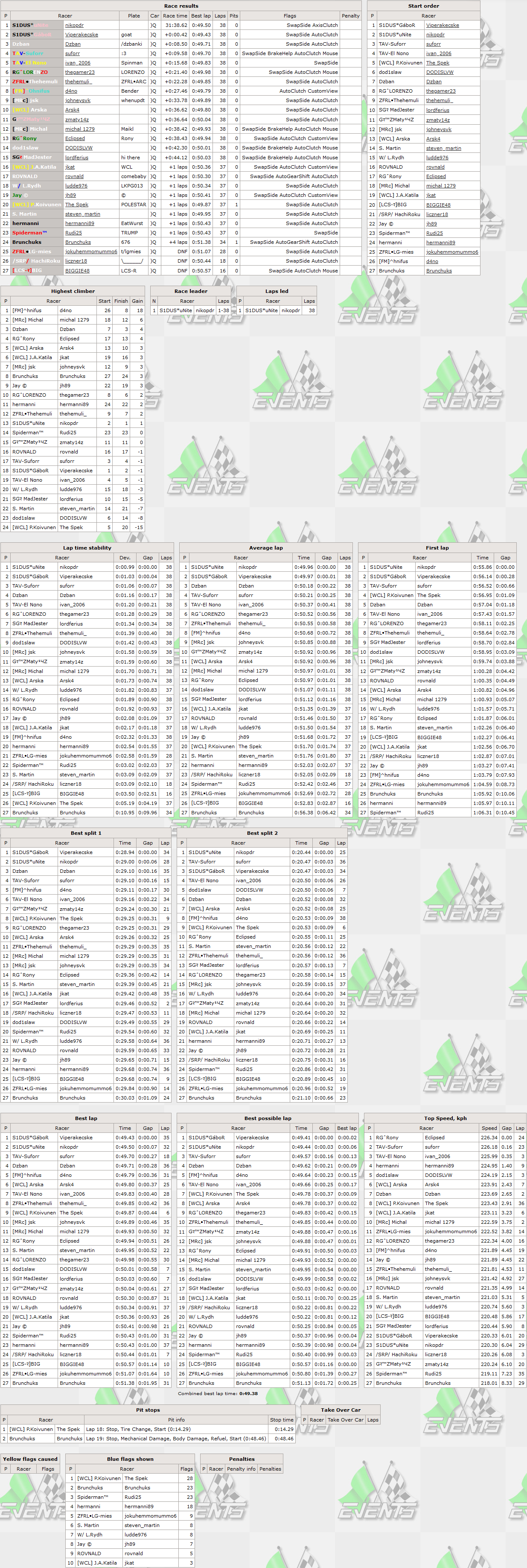Click thehemuli_ link in Race results table
This screenshot has width=527, height=1568.
point(78,82)
